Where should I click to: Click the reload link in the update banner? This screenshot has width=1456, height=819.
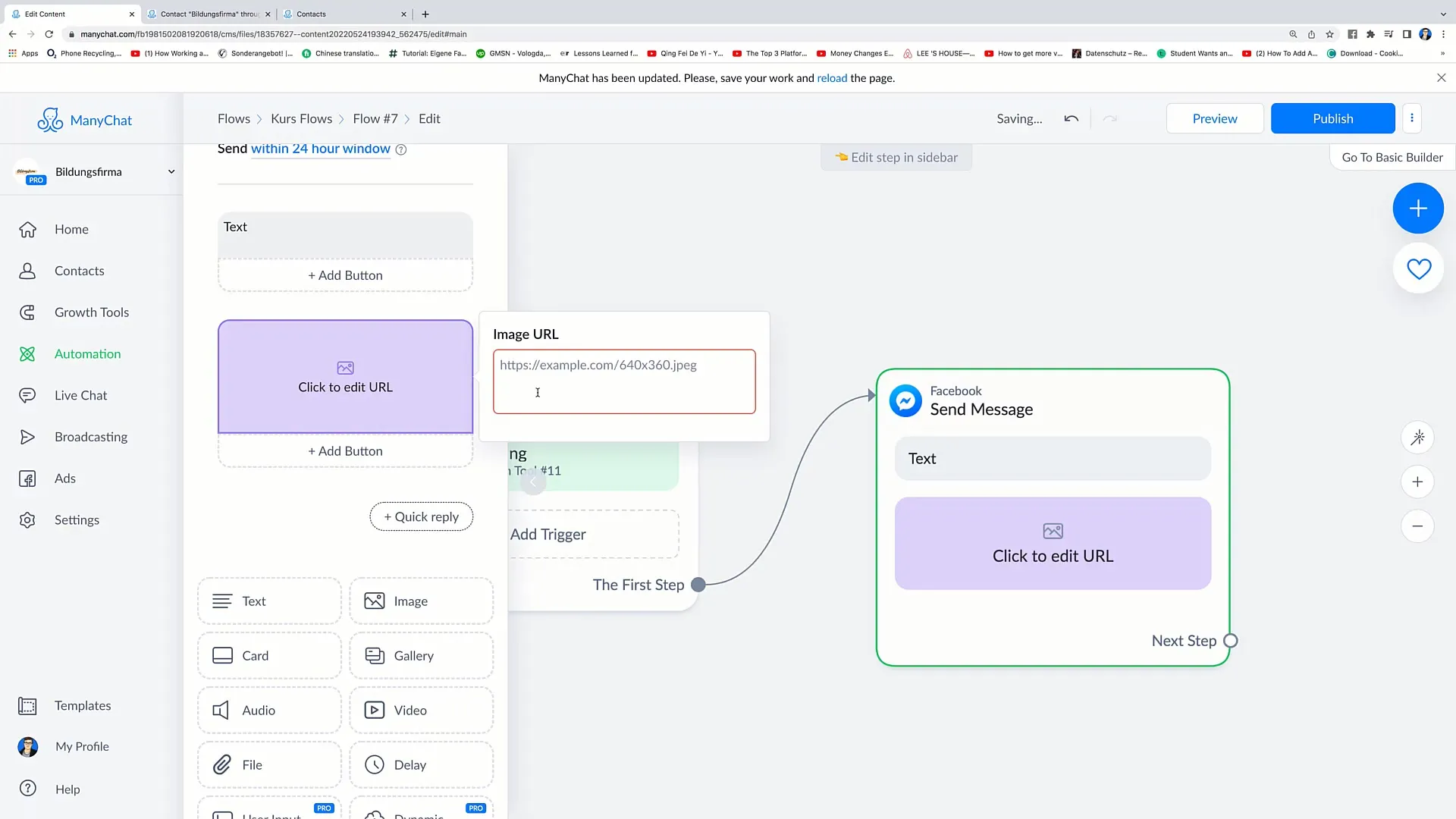(x=831, y=78)
